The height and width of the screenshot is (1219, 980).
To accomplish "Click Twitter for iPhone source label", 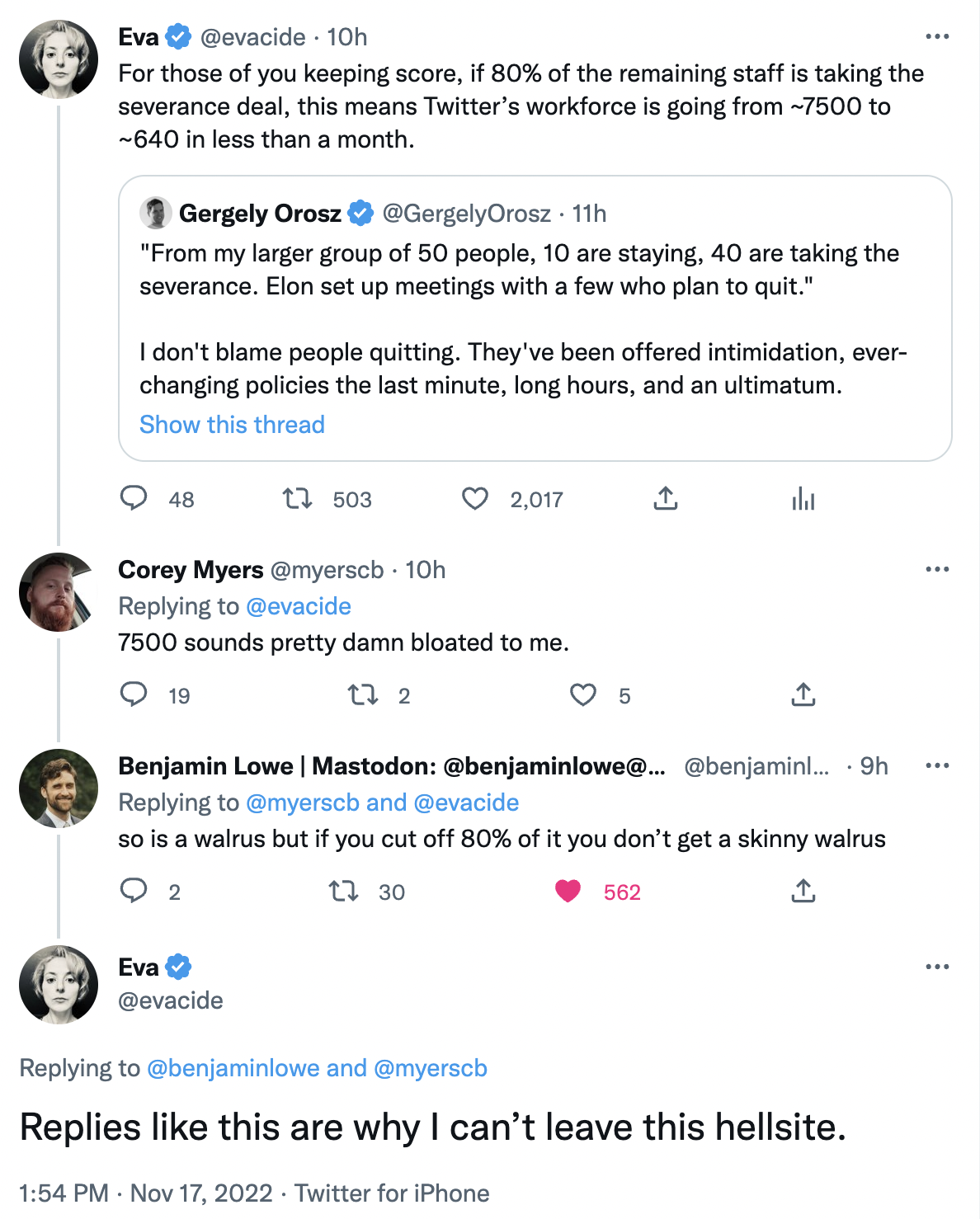I will (392, 1193).
